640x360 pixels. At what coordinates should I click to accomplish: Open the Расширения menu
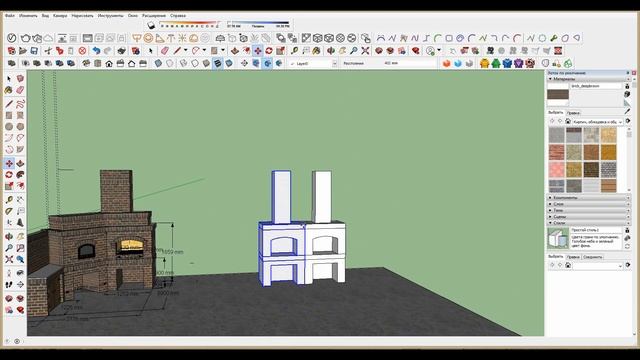click(x=154, y=16)
